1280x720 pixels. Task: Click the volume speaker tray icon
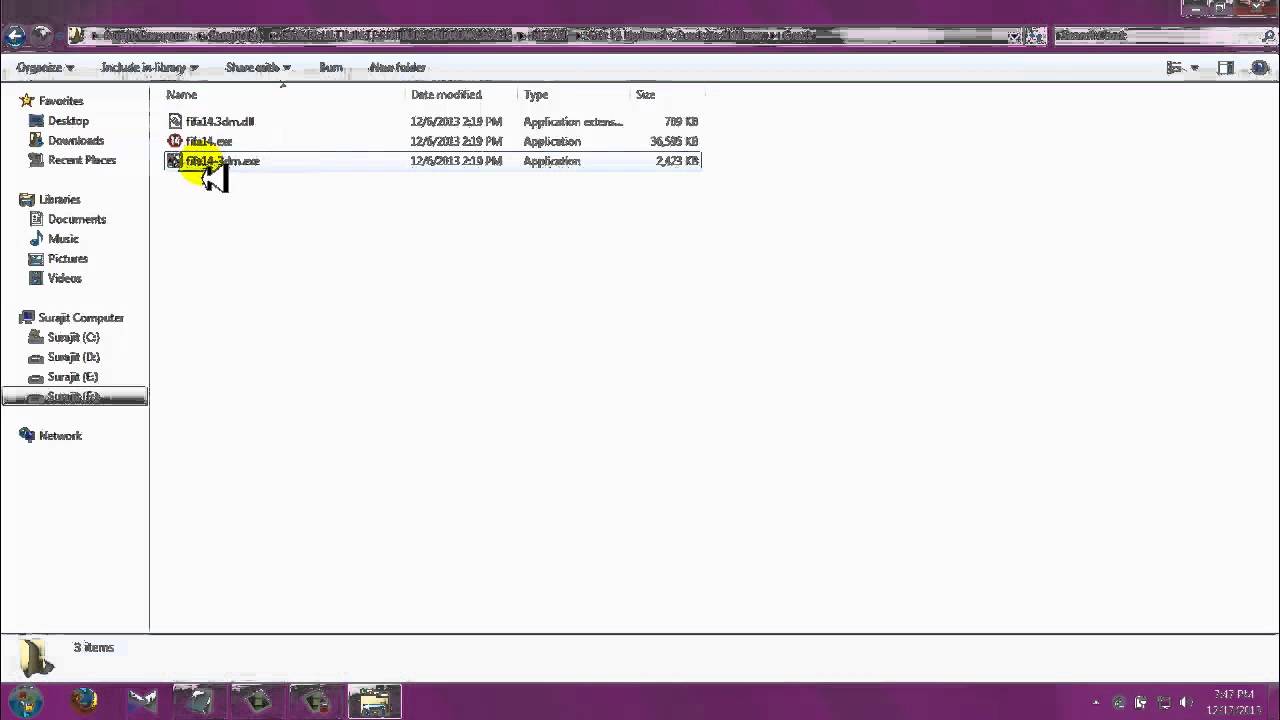tap(1186, 703)
